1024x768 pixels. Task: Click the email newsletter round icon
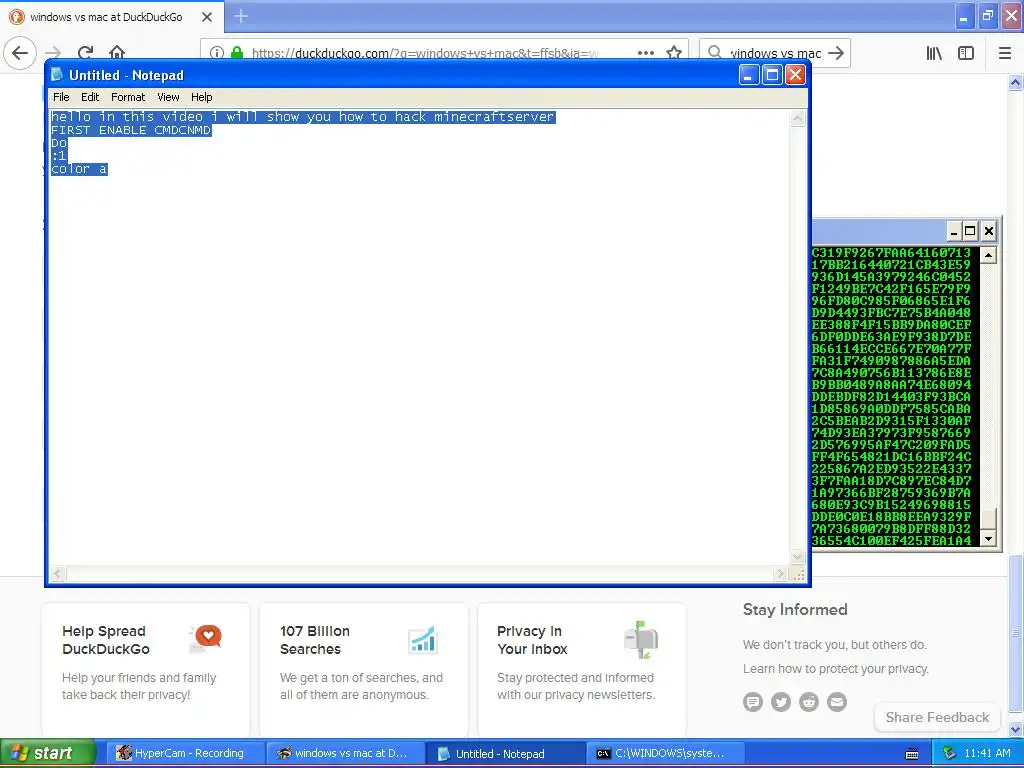[x=837, y=702]
